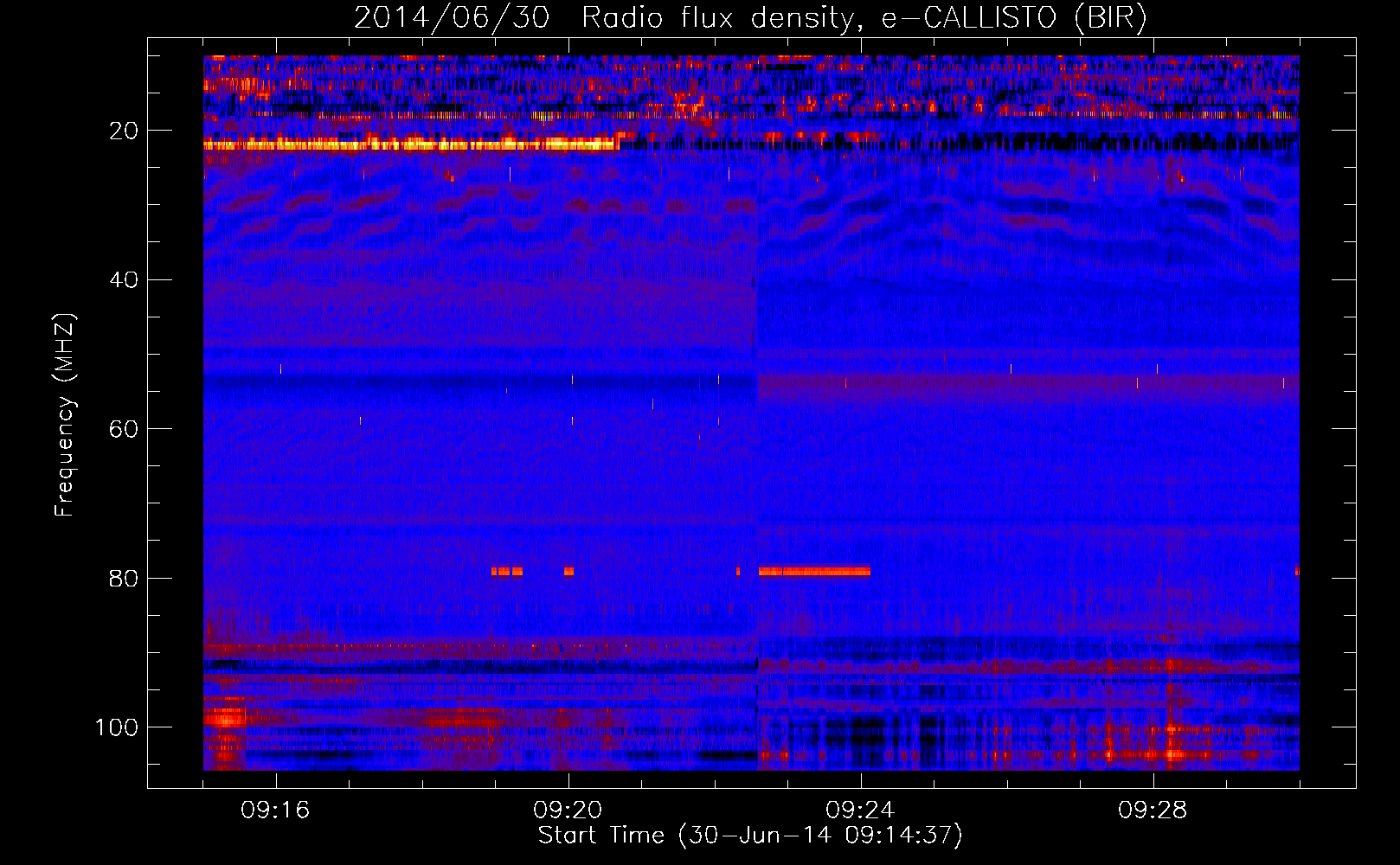The height and width of the screenshot is (865, 1400).
Task: Click the 40 MHz frequency tick label
Action: [124, 280]
